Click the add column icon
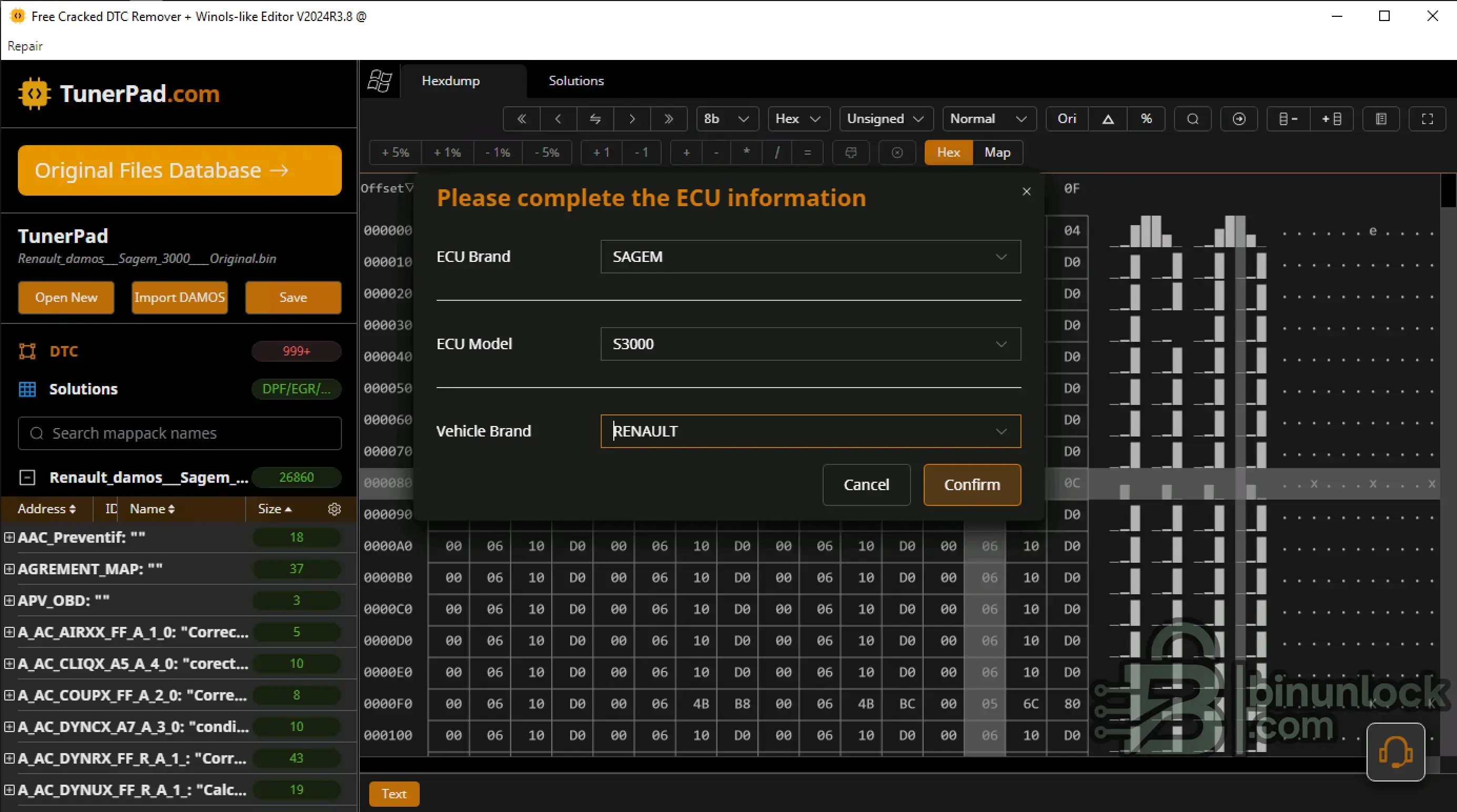Screen dimensions: 1457x812 tap(1331, 119)
